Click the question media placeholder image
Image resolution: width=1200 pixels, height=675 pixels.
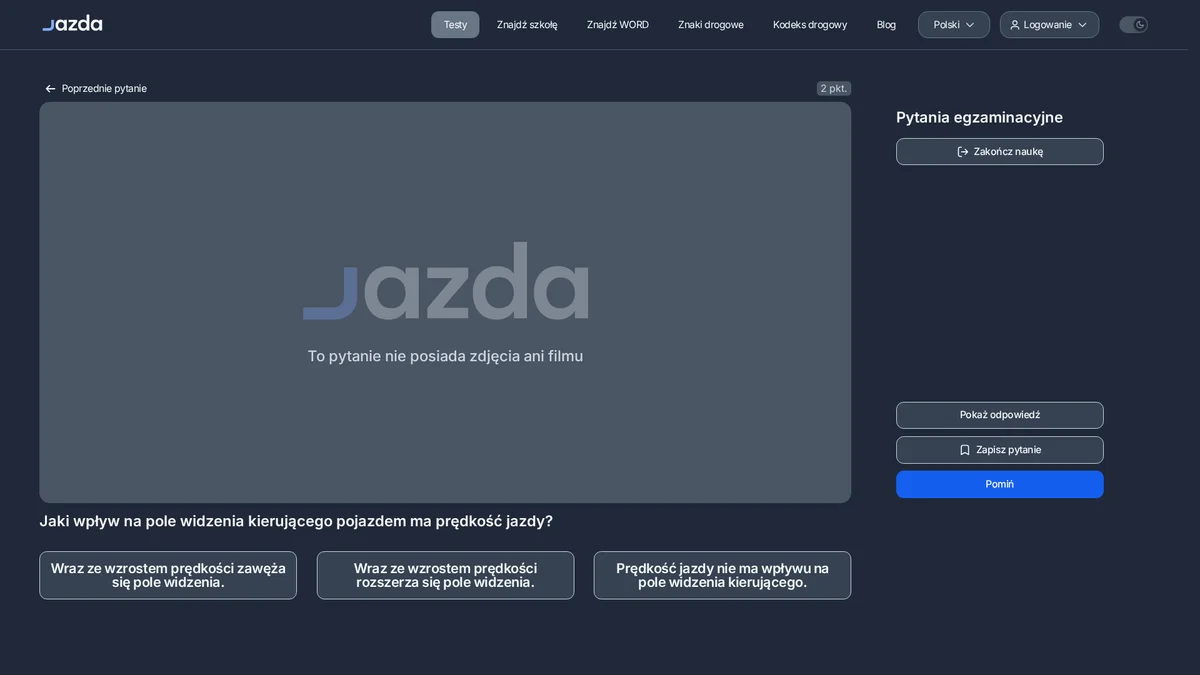pyautogui.click(x=445, y=302)
